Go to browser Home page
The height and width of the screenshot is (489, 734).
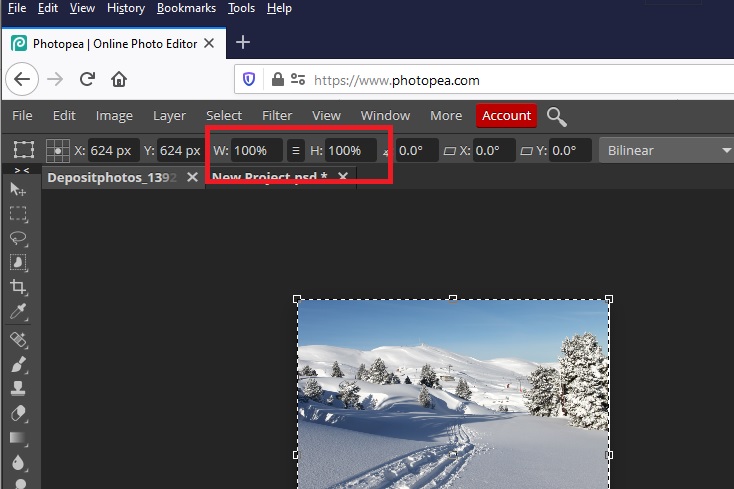pos(119,79)
